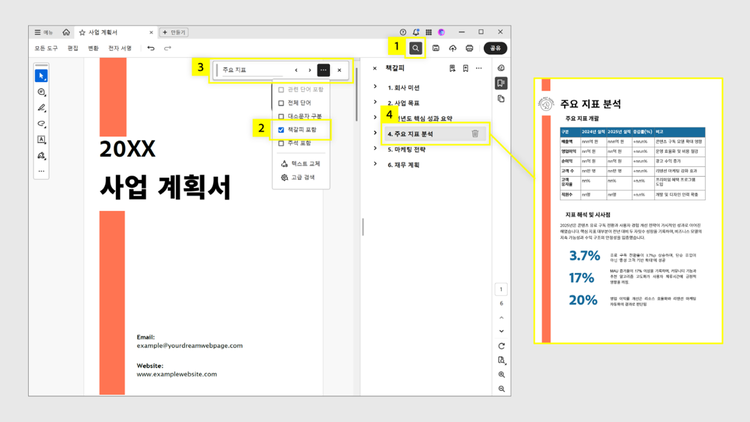Image resolution: width=750 pixels, height=422 pixels.
Task: Toggle the bookmarks panel icon in the right rail
Action: tap(501, 83)
